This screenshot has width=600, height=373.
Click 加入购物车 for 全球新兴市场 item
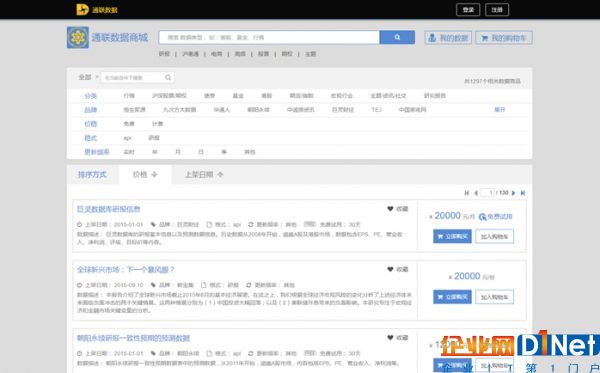pyautogui.click(x=494, y=297)
